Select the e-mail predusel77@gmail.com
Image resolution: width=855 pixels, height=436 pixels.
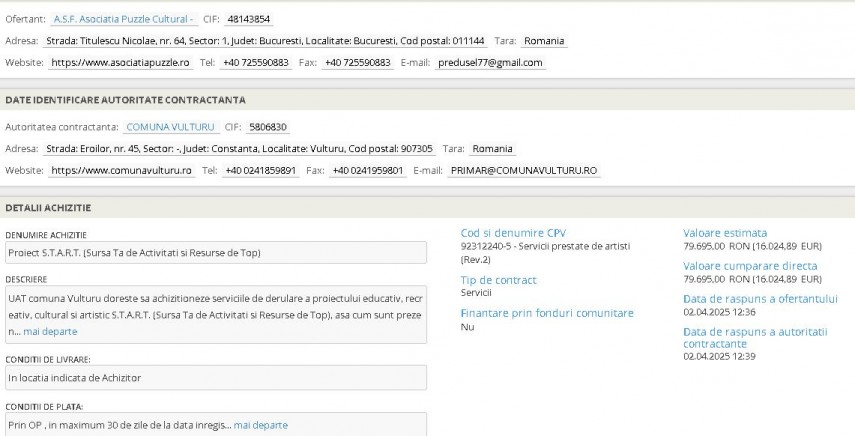point(490,63)
